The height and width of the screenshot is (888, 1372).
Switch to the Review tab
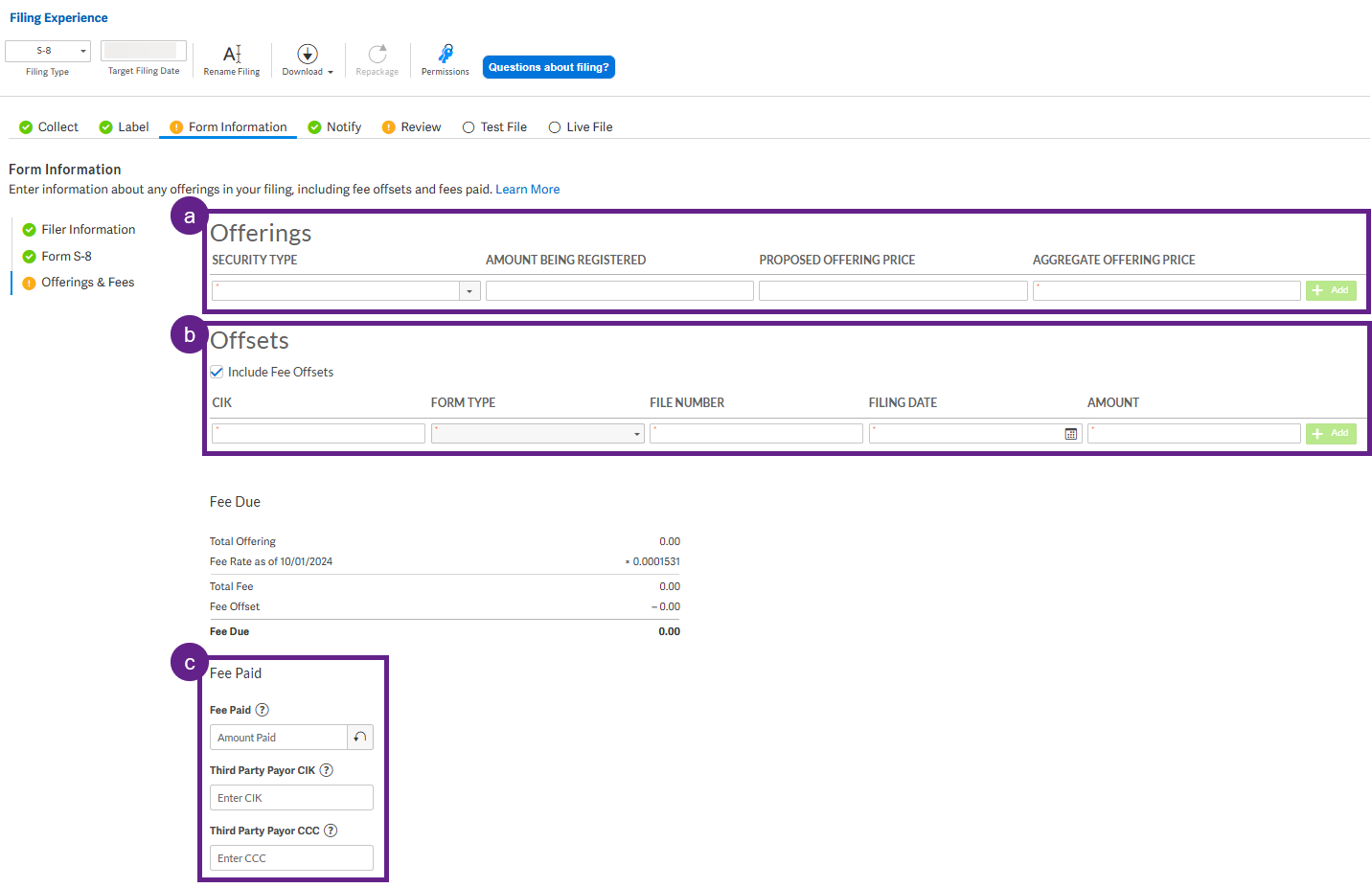point(412,127)
